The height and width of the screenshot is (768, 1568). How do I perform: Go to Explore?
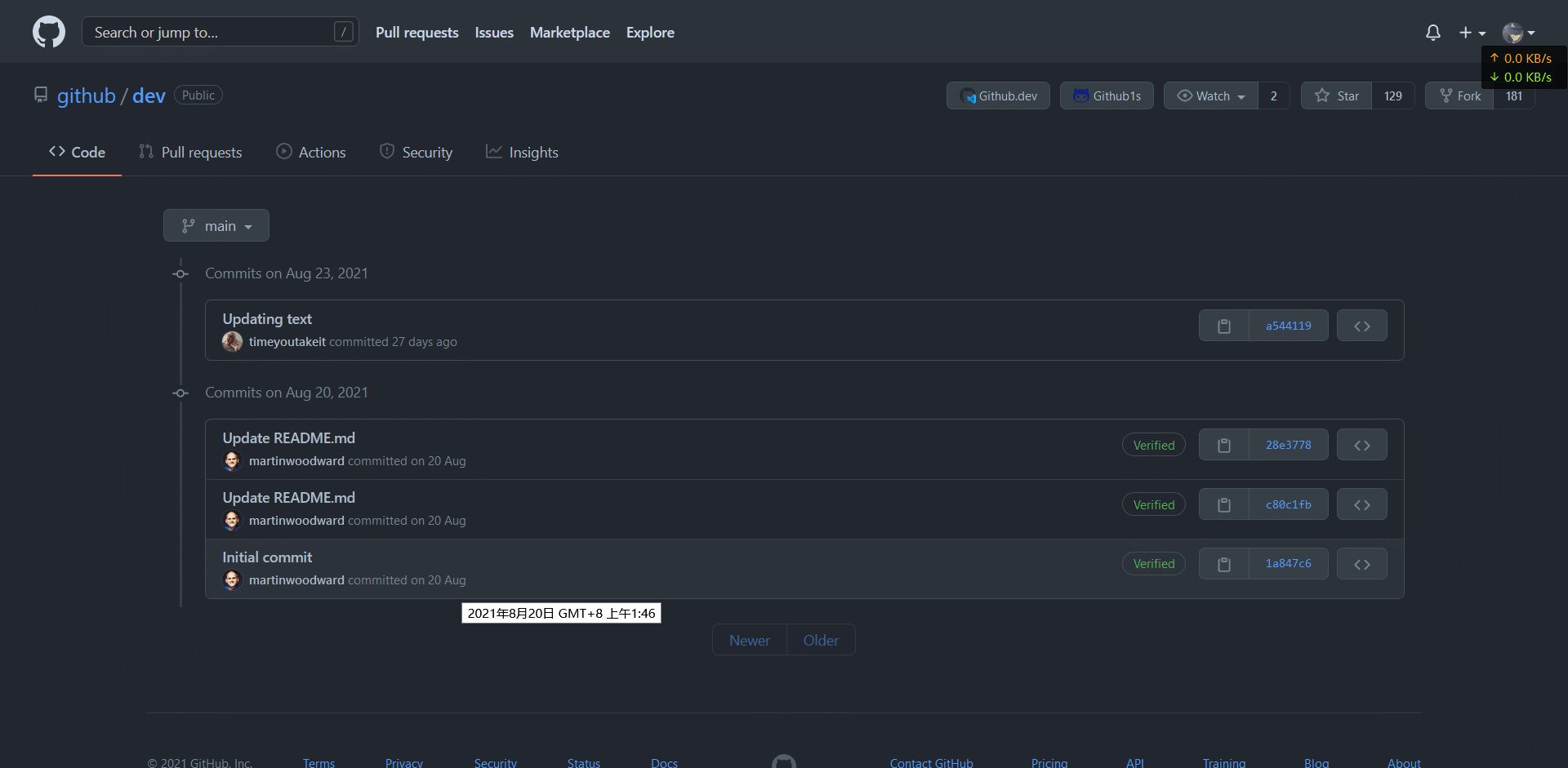(x=650, y=33)
